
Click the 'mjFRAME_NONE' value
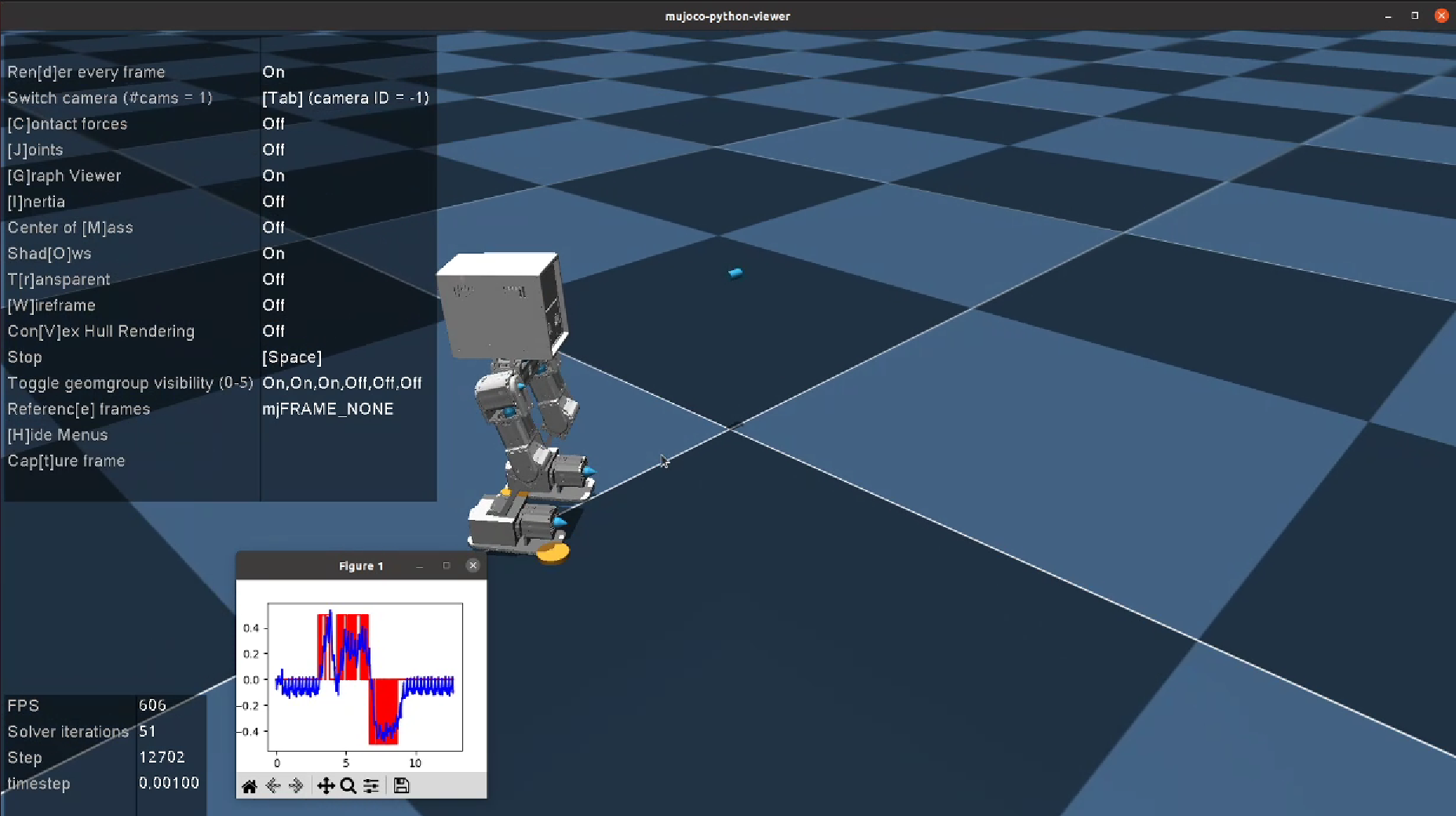pyautogui.click(x=328, y=409)
